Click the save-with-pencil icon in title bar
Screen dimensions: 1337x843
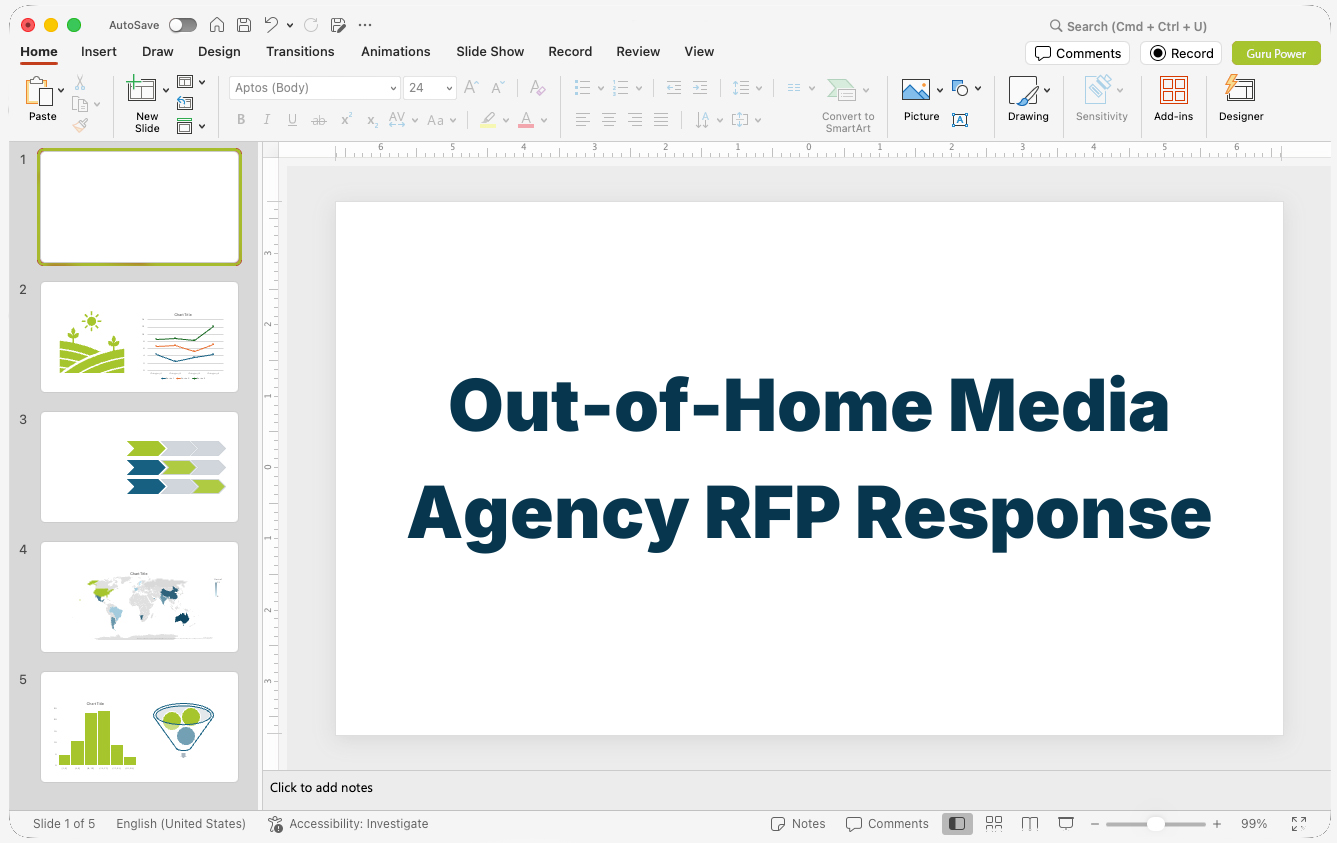click(x=338, y=25)
